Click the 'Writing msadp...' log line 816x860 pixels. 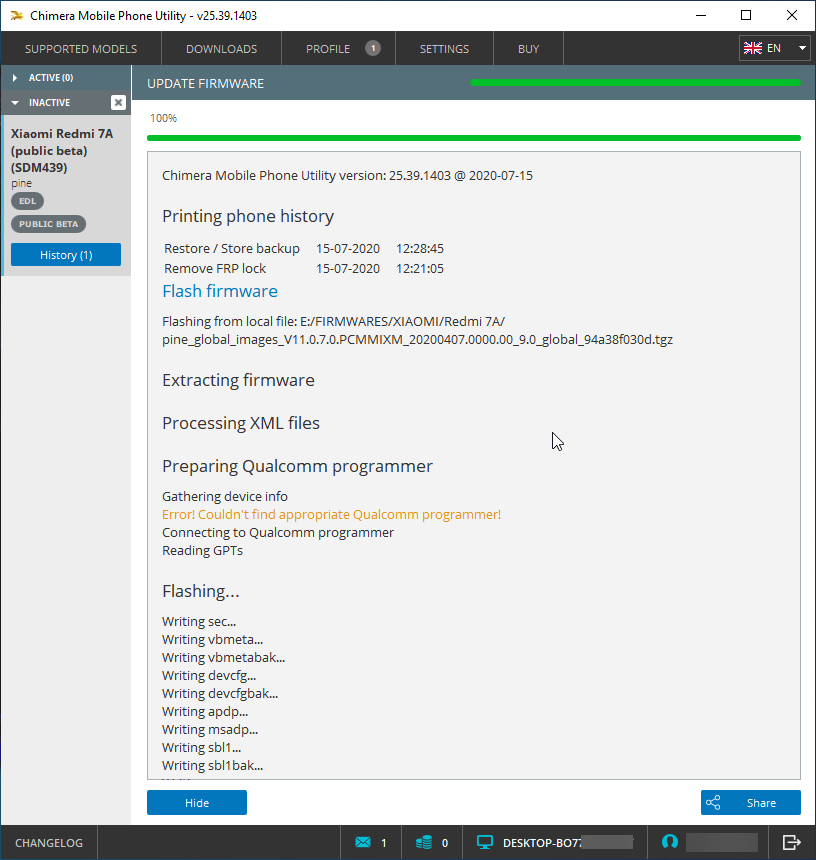click(210, 729)
